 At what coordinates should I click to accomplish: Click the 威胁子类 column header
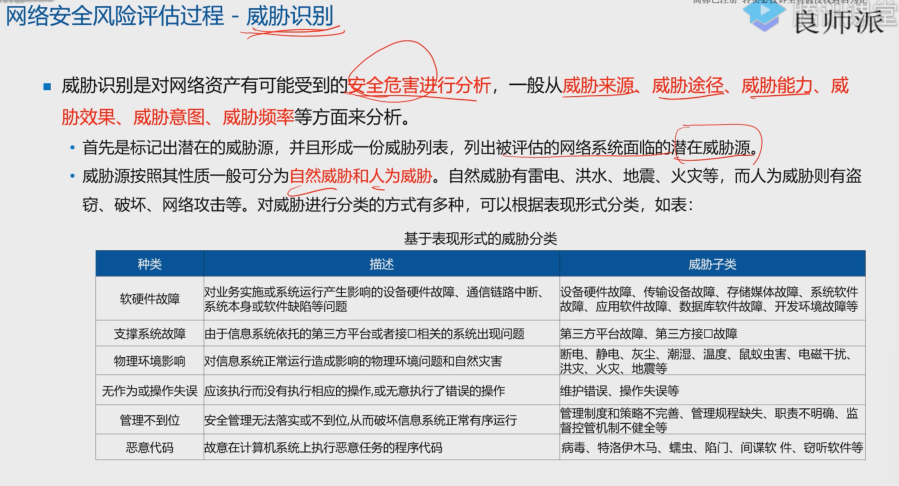[711, 264]
